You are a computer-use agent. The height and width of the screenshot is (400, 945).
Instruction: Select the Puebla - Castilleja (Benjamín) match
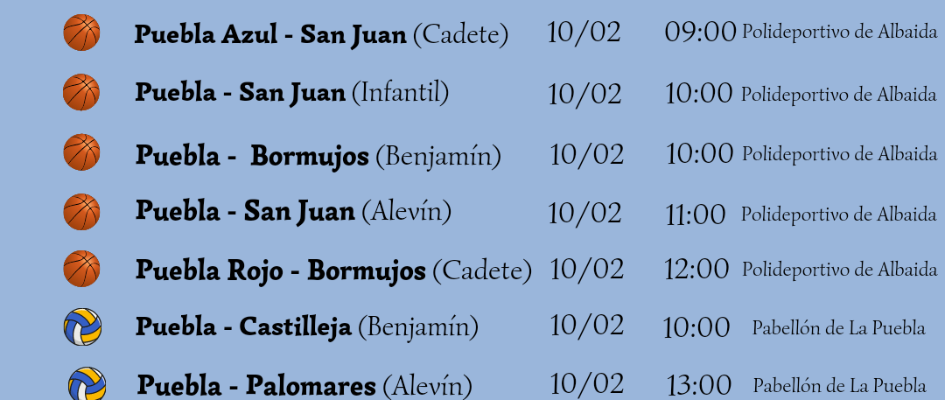[306, 327]
